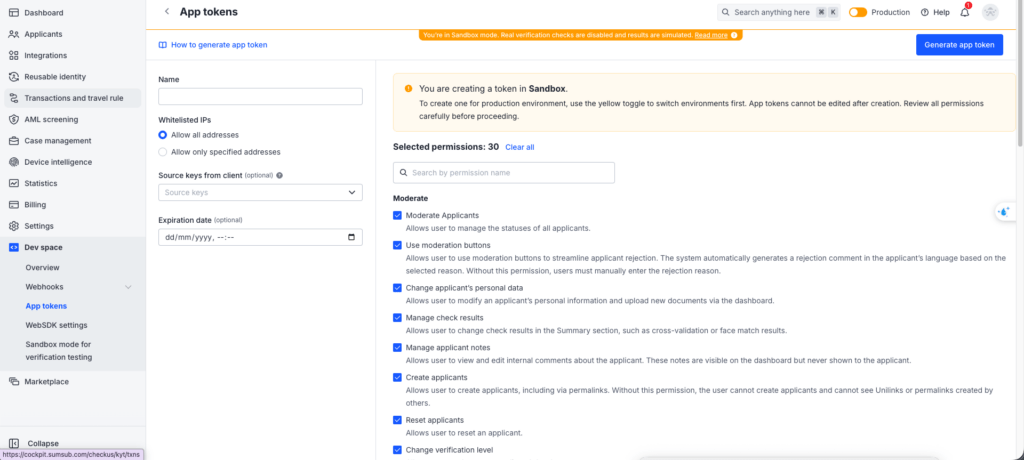This screenshot has height=460, width=1024.
Task: Open the Dashboard icon in sidebar
Action: (14, 13)
